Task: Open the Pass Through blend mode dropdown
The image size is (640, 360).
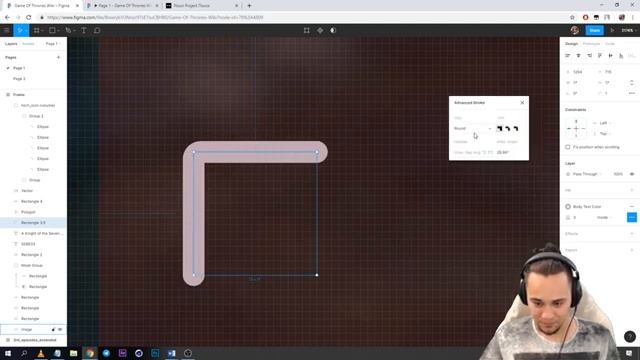Action: pos(587,174)
